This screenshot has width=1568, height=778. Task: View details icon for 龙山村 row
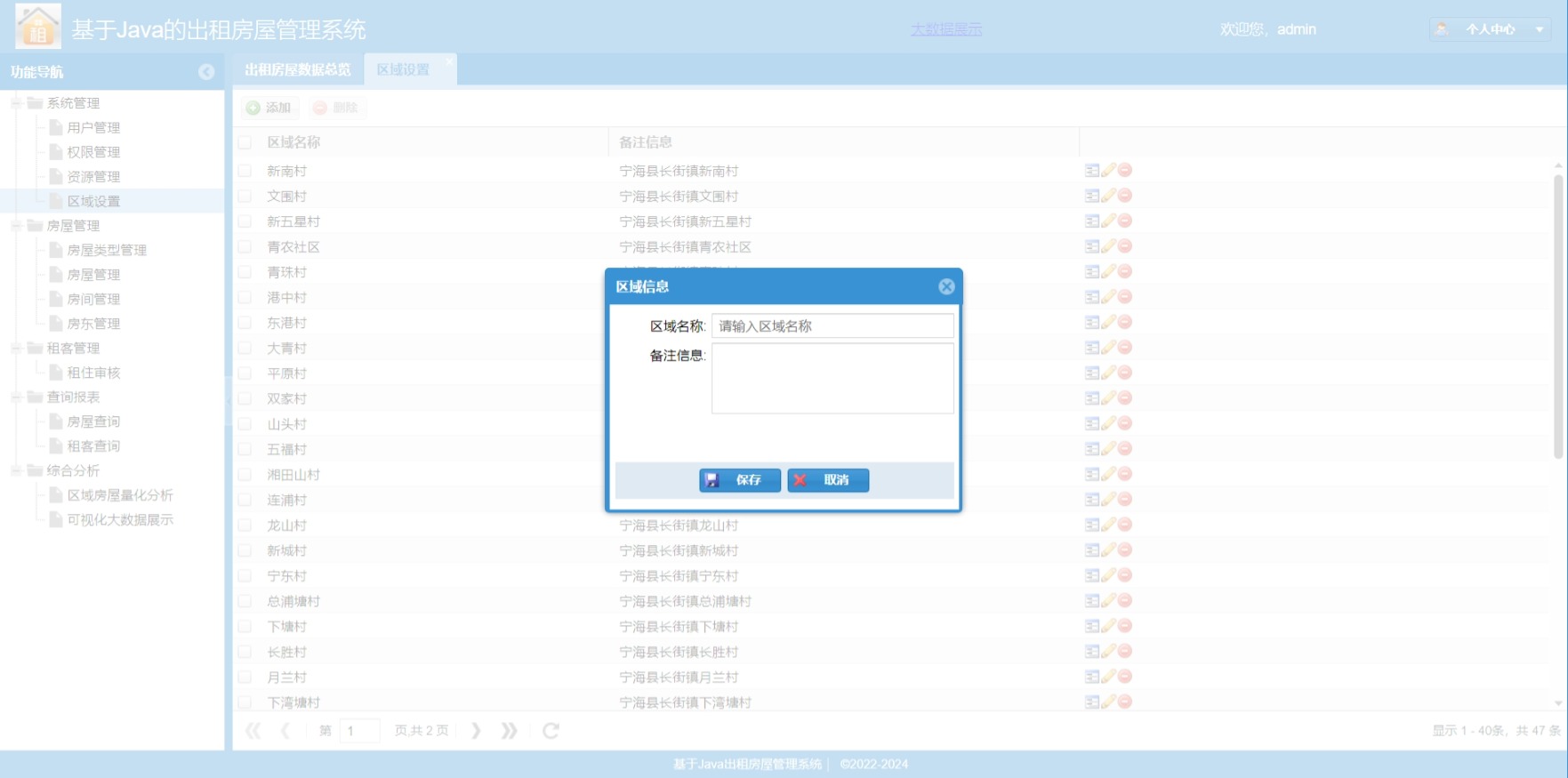[1092, 525]
